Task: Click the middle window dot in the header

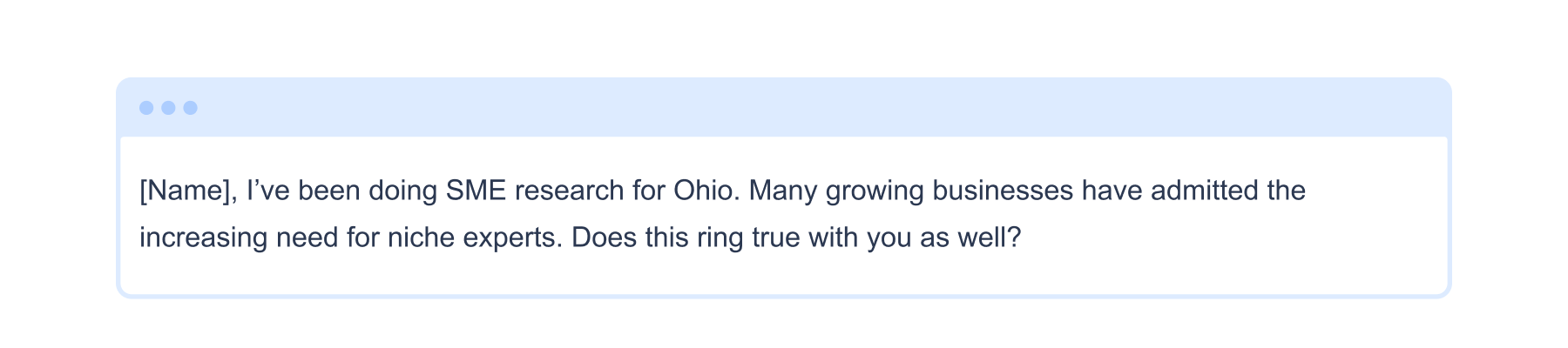Action: pos(168,108)
